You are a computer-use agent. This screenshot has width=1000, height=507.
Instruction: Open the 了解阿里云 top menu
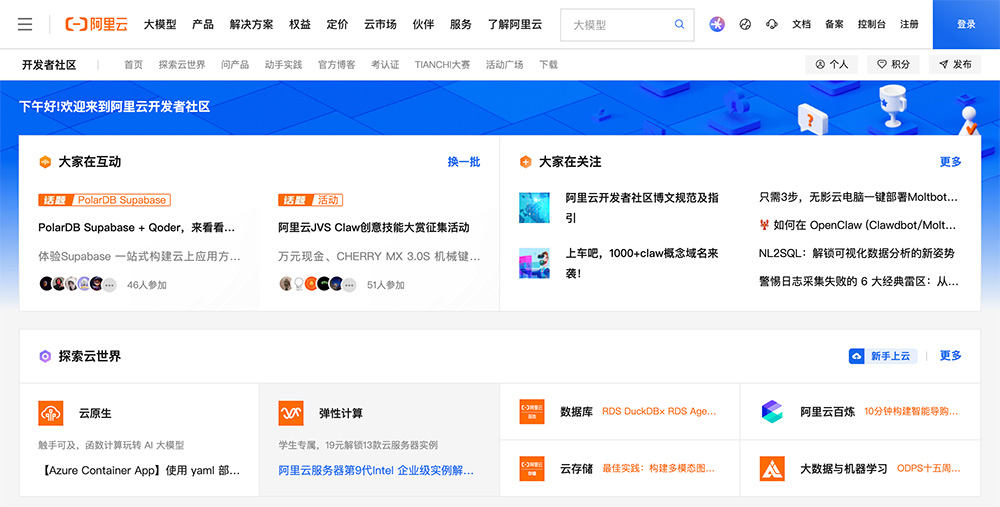click(515, 24)
